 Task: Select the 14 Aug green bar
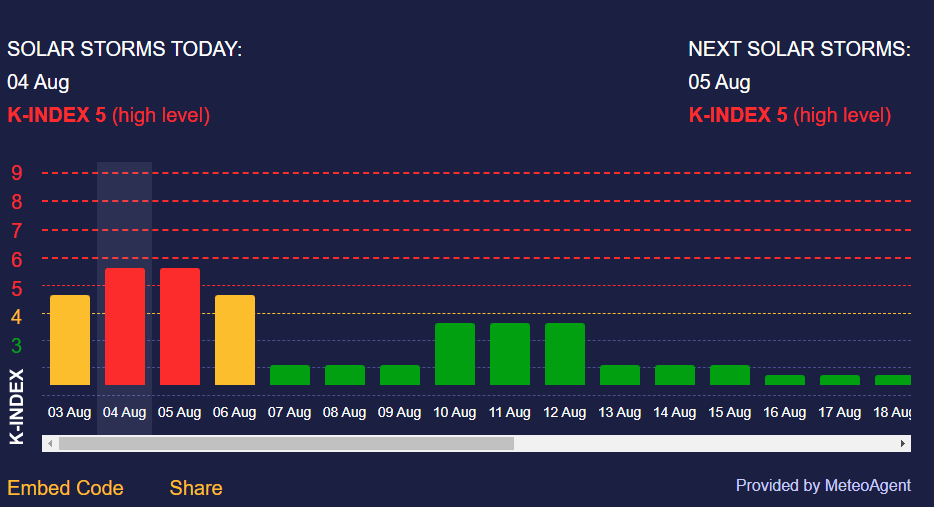point(675,375)
